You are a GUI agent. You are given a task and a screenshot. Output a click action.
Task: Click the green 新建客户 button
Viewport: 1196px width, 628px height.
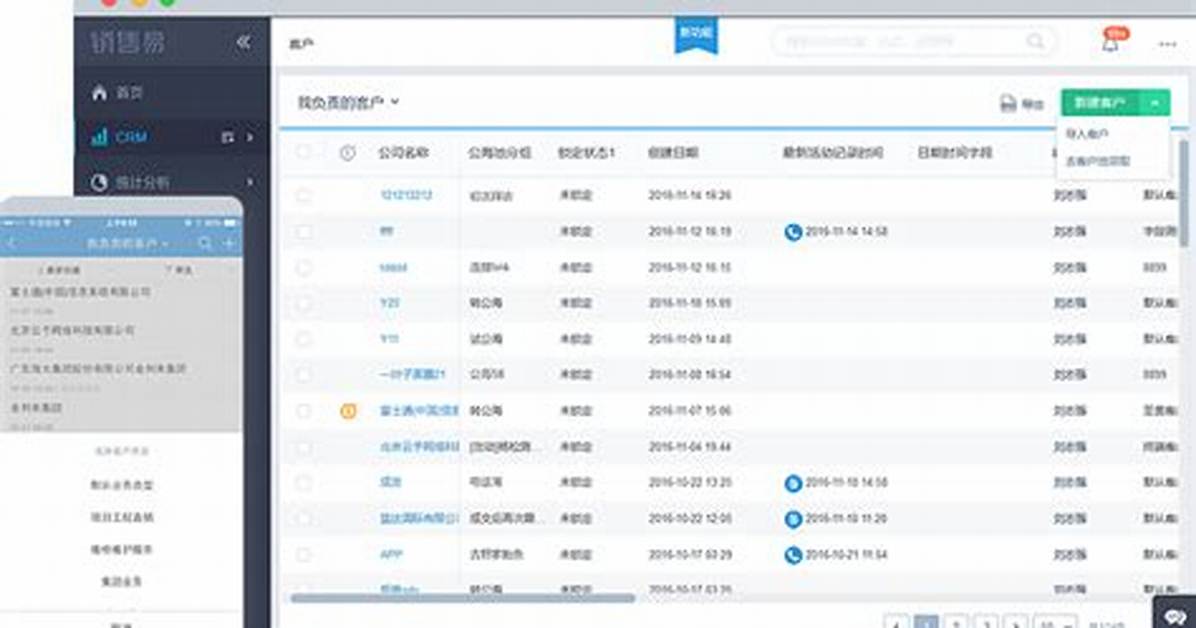pyautogui.click(x=1101, y=102)
